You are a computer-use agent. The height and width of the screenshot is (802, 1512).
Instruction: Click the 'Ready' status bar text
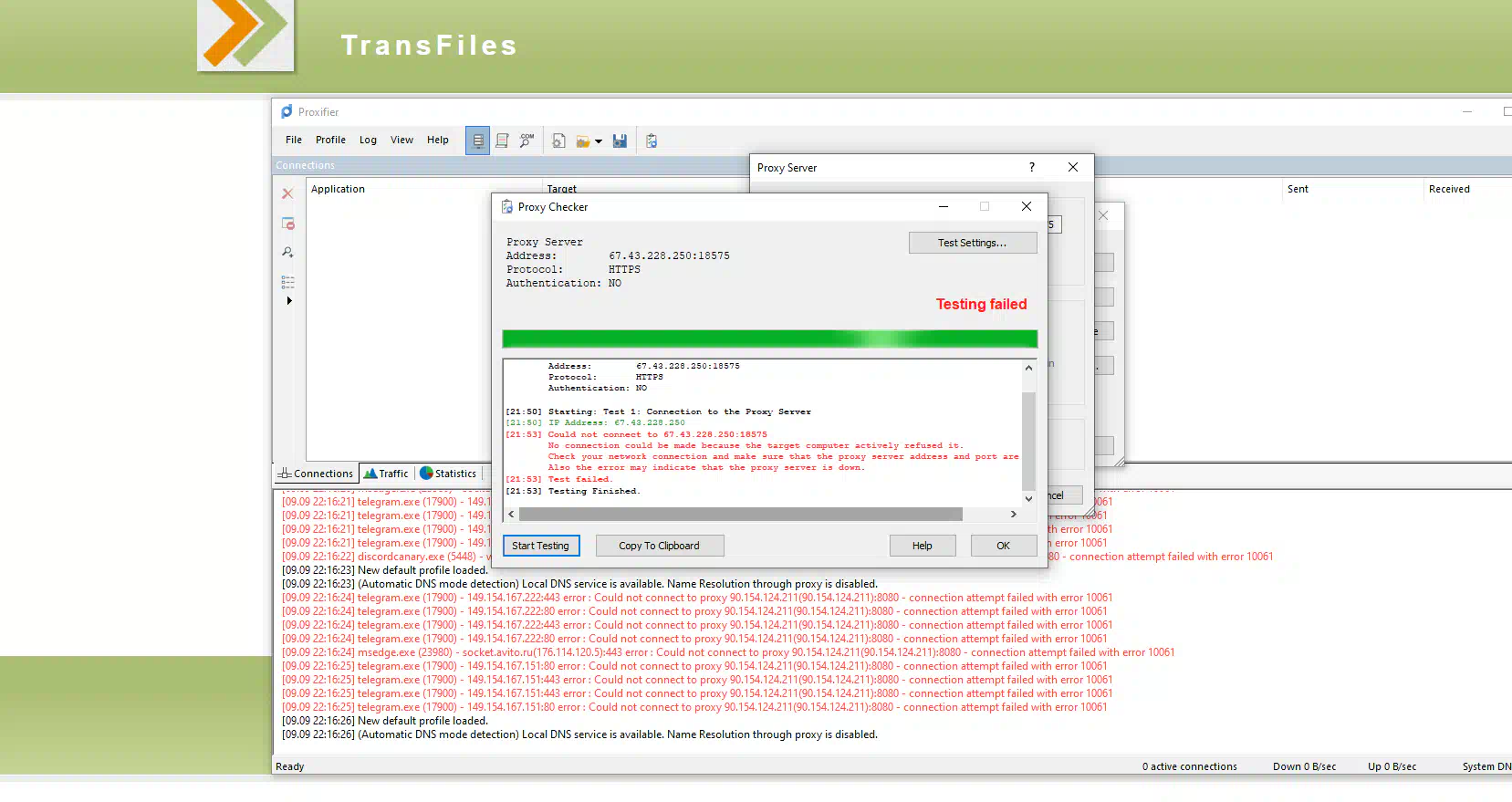tap(290, 766)
